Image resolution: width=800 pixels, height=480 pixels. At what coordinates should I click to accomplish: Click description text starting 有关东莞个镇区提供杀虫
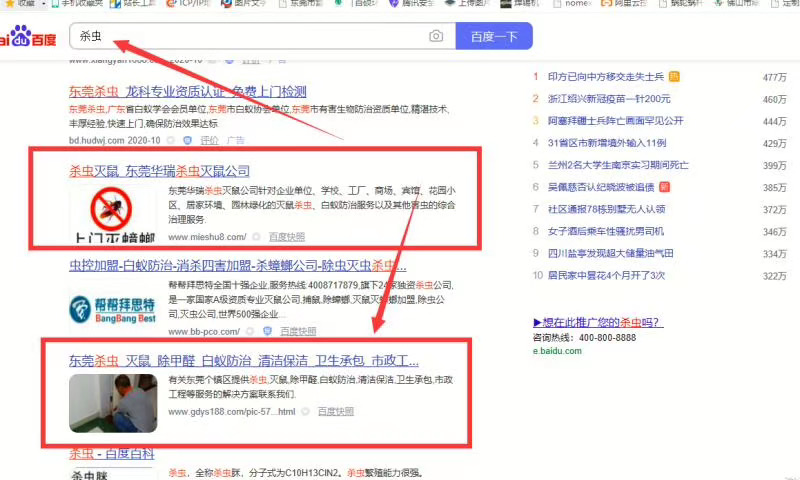[x=311, y=387]
